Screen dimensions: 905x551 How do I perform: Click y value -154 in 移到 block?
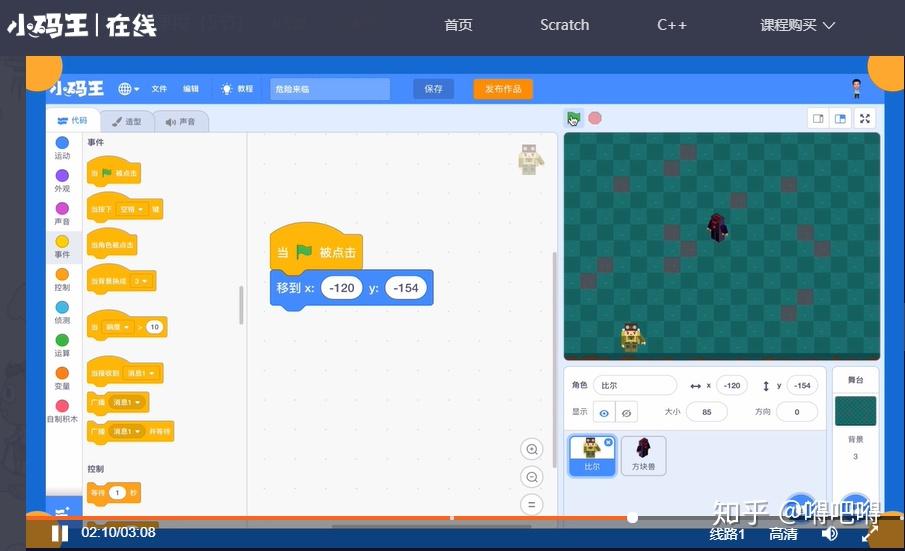406,288
